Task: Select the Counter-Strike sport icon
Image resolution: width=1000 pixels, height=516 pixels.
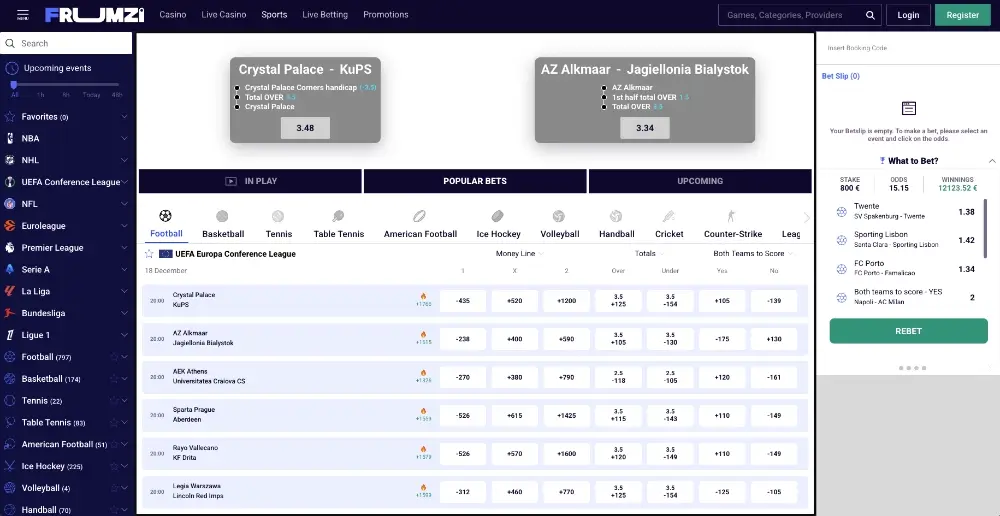Action: [732, 216]
